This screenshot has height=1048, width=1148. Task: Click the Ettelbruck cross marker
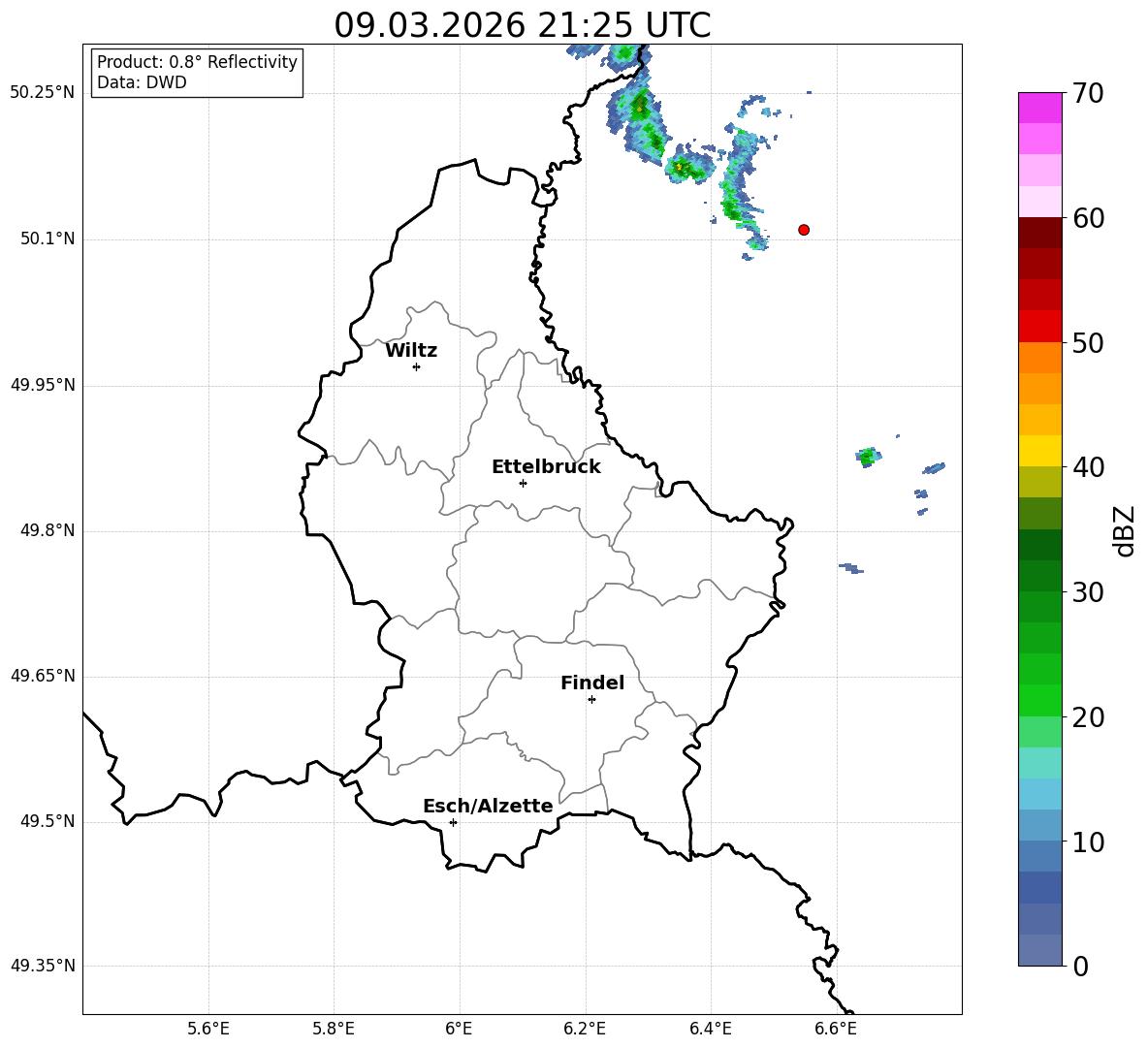point(523,483)
